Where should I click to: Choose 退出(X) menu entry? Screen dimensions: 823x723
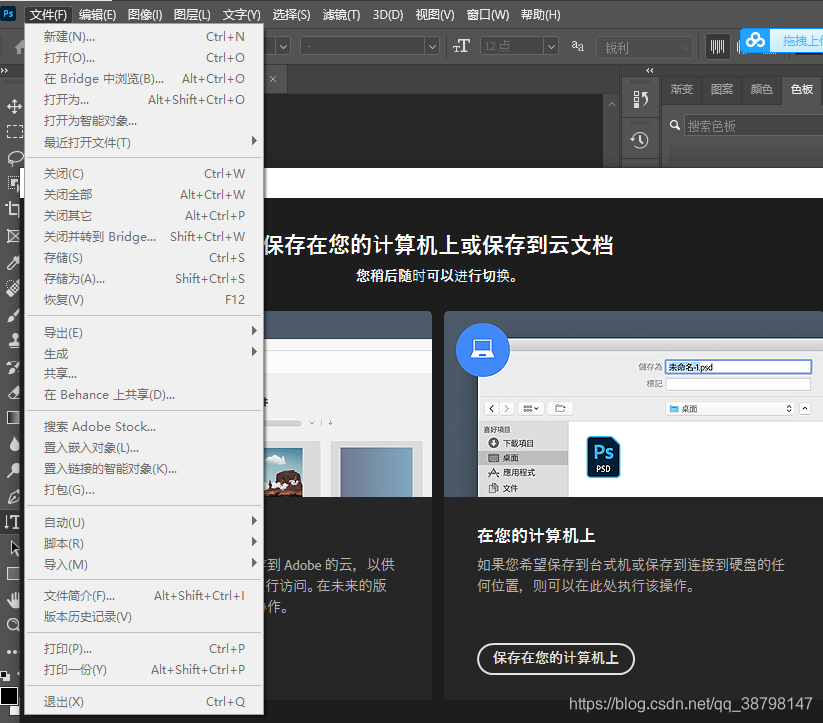(x=144, y=702)
